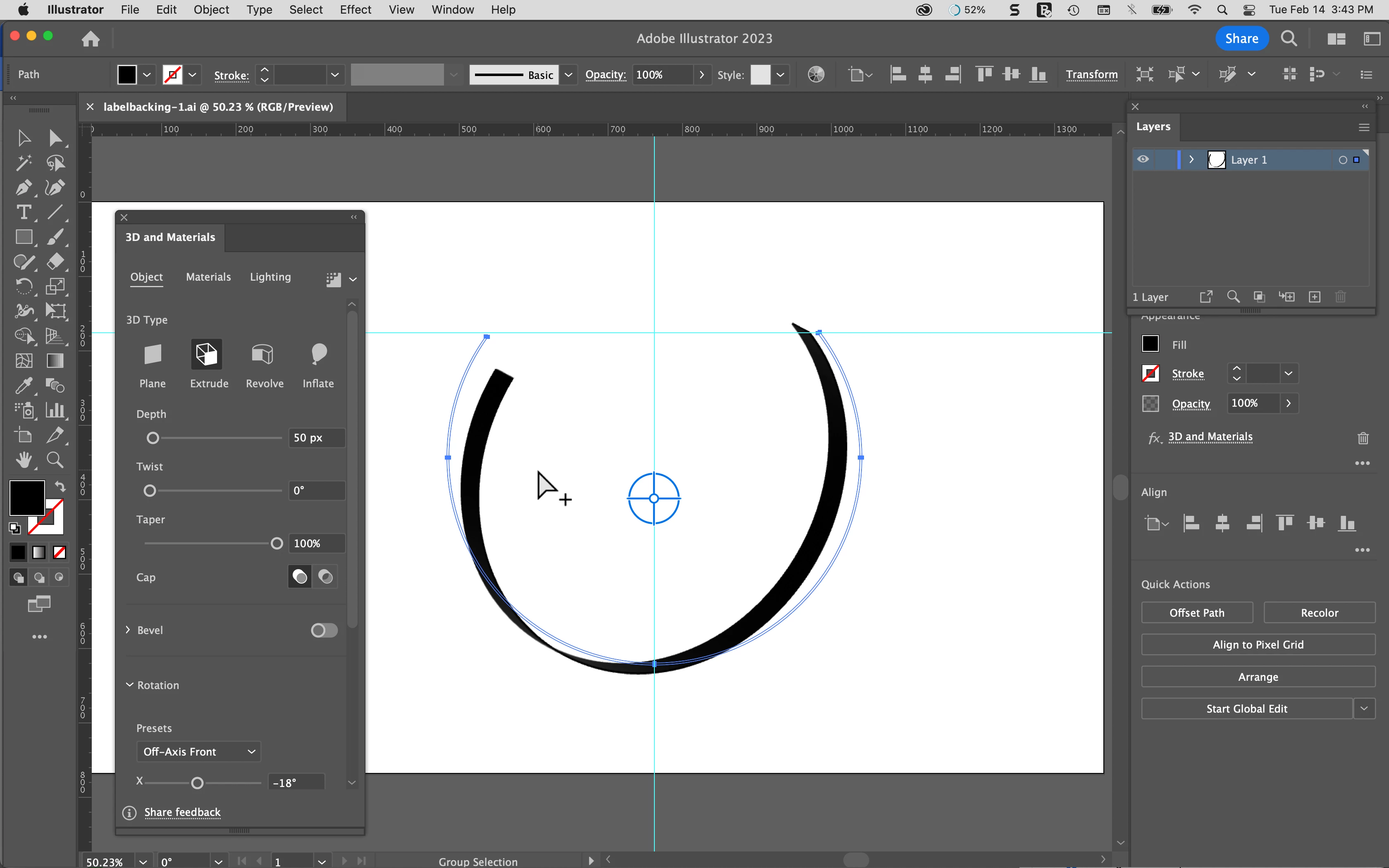Viewport: 1389px width, 868px height.
Task: Select the Eyedropper tool
Action: [23, 385]
